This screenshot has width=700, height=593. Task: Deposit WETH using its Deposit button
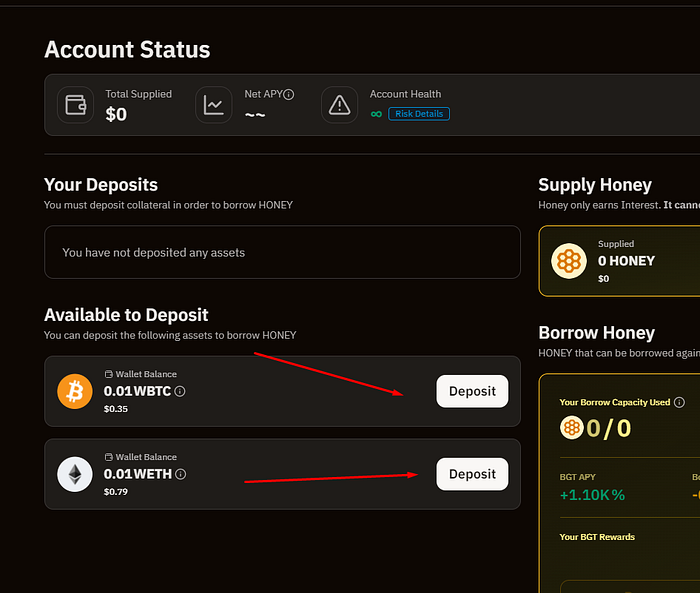(472, 474)
